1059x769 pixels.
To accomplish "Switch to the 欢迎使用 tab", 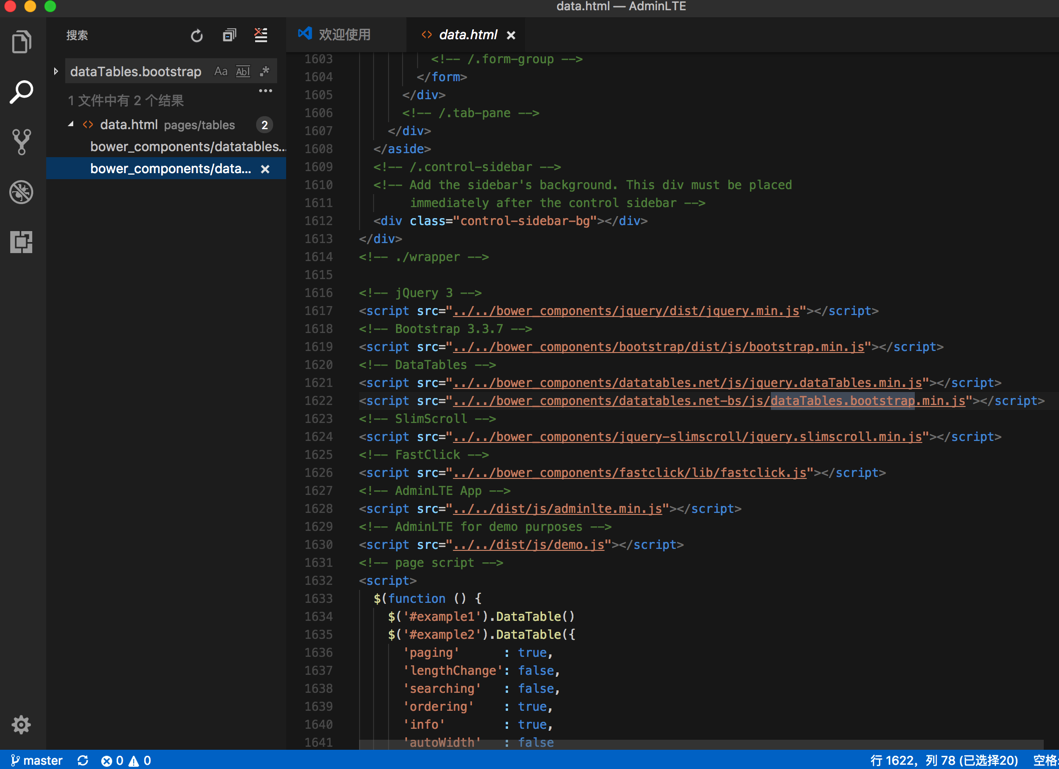I will point(344,35).
